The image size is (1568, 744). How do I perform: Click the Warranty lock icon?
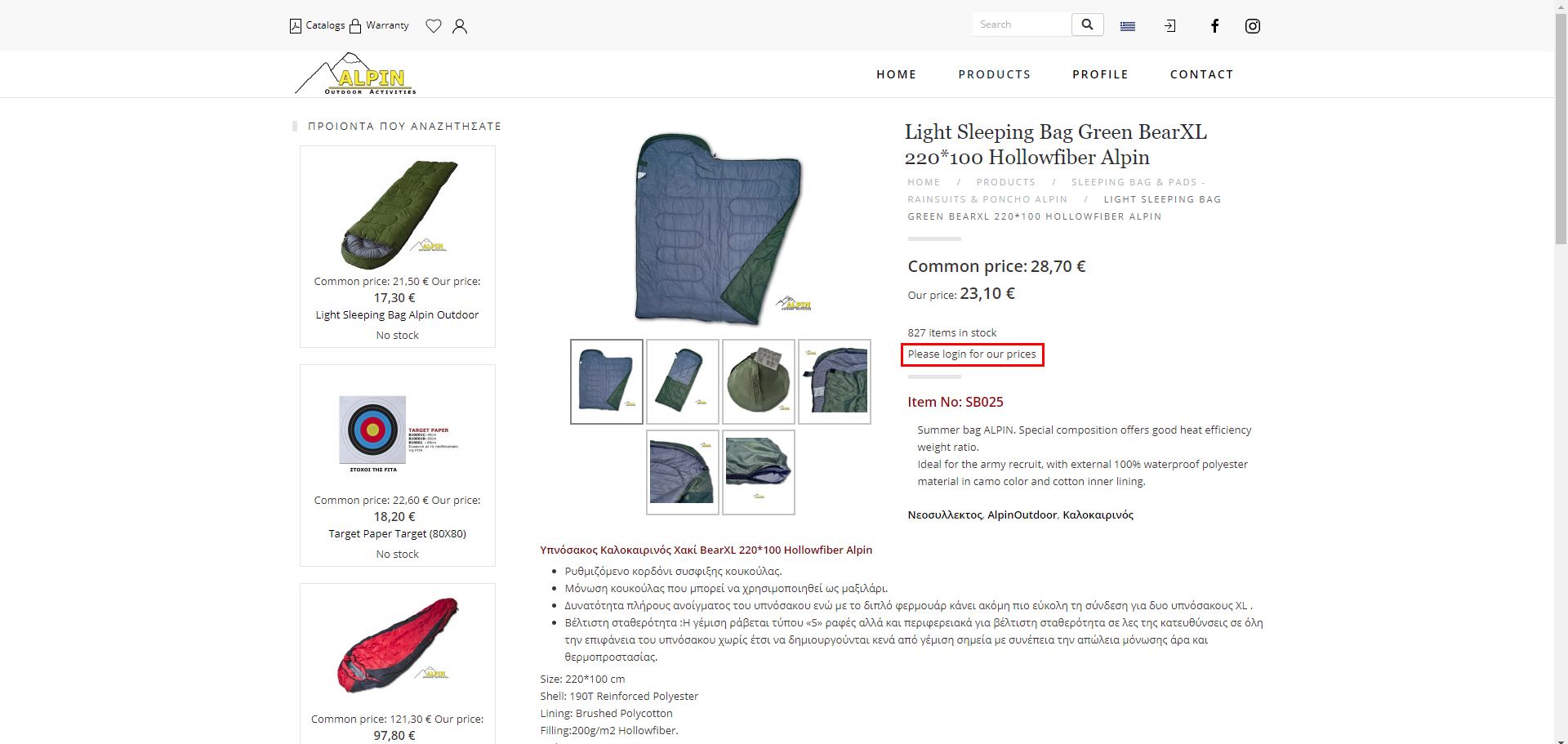pyautogui.click(x=355, y=26)
